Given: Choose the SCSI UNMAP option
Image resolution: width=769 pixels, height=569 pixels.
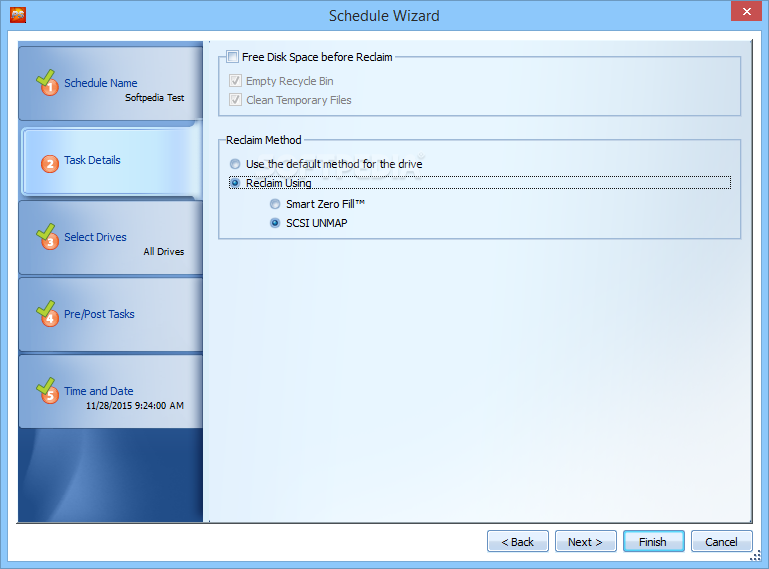Looking at the screenshot, I should [275, 223].
